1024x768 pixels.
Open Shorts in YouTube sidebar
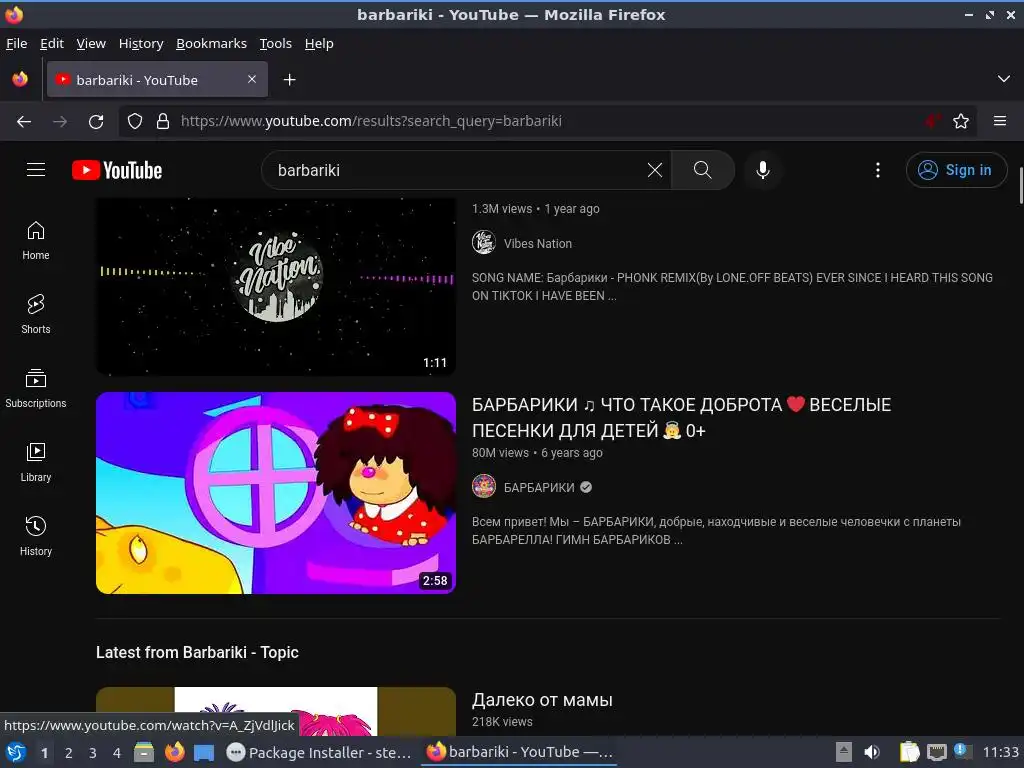click(36, 315)
